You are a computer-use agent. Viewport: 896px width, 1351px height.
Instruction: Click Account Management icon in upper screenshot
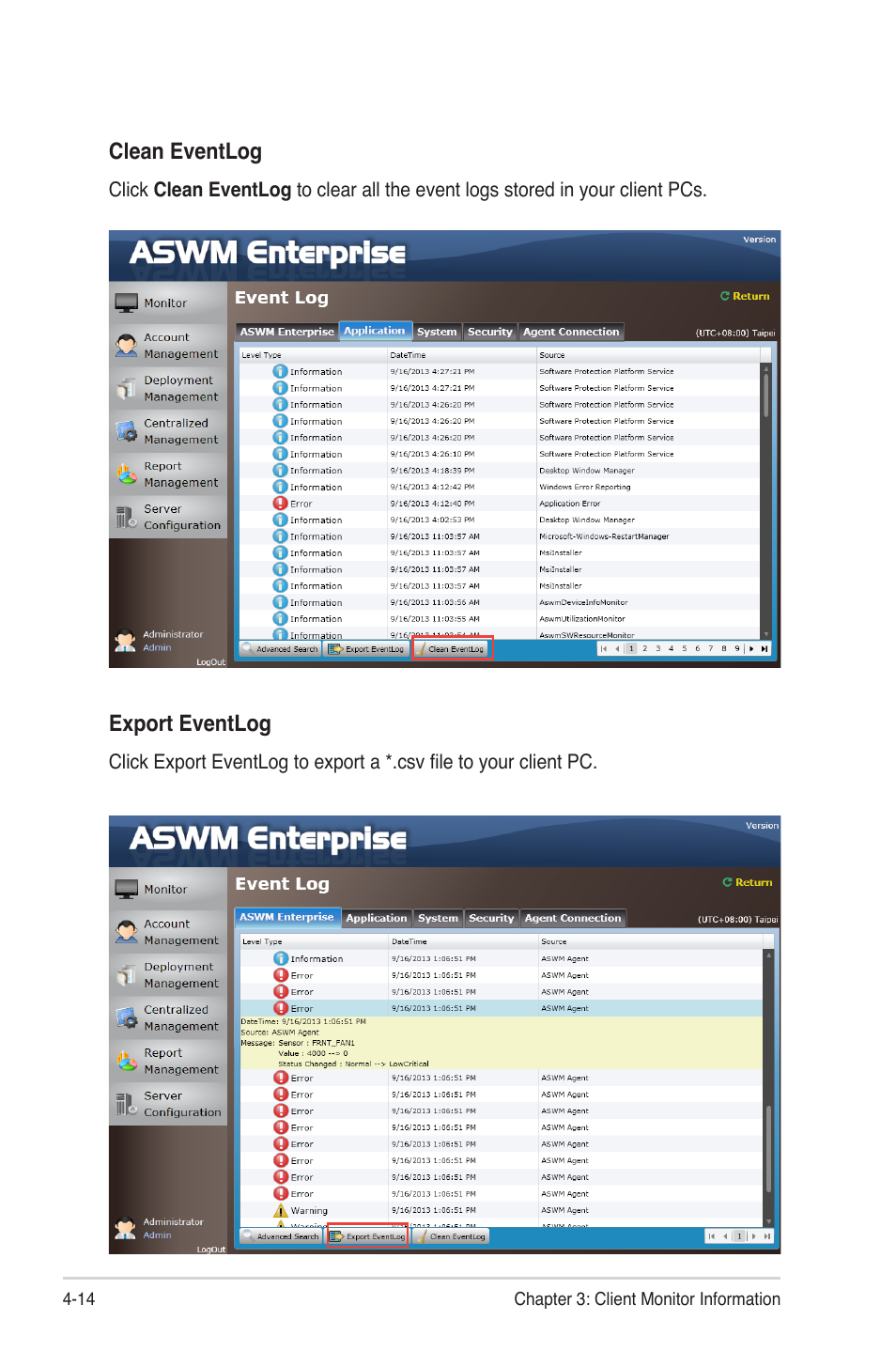coord(126,346)
